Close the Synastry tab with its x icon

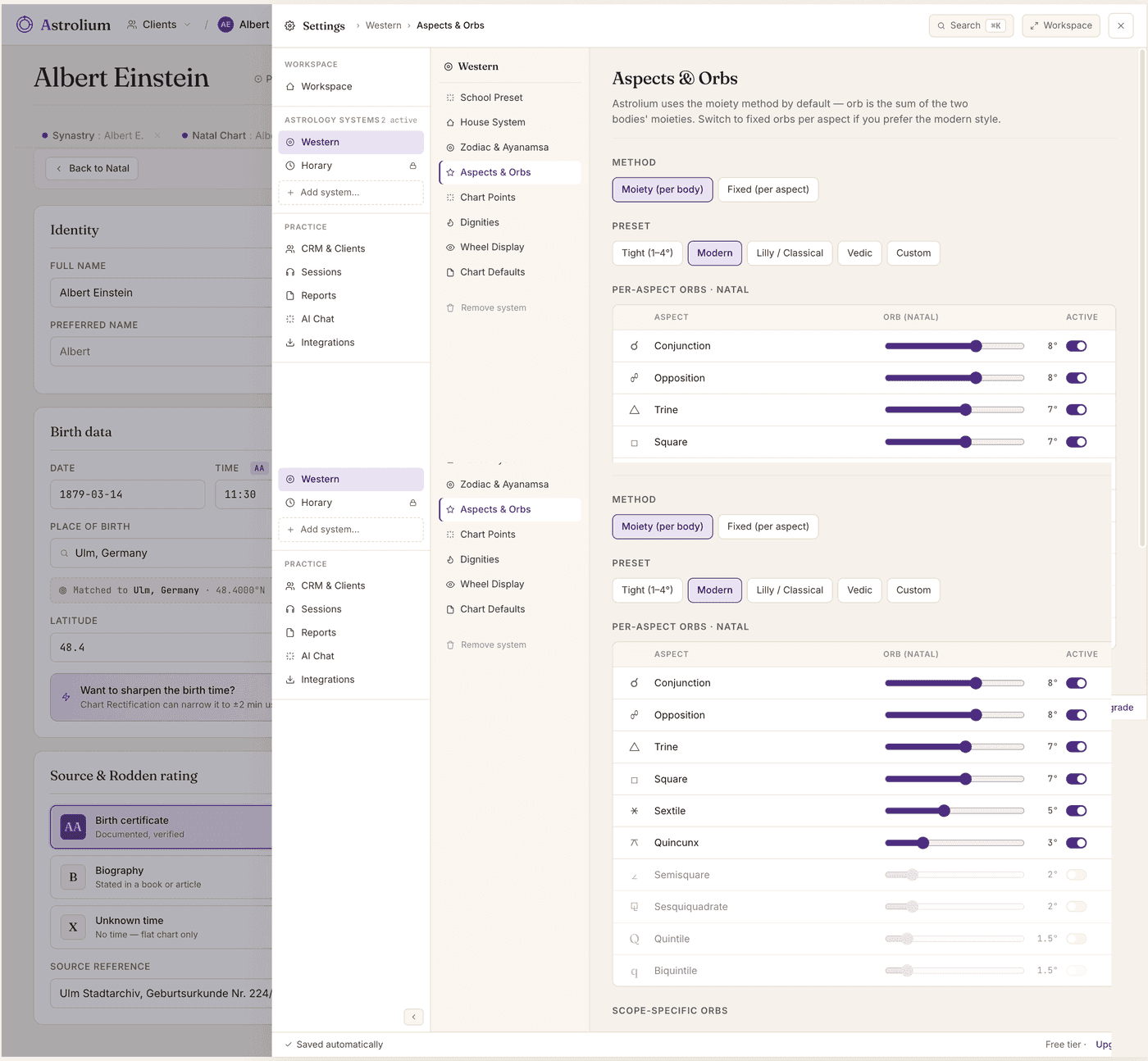[157, 135]
